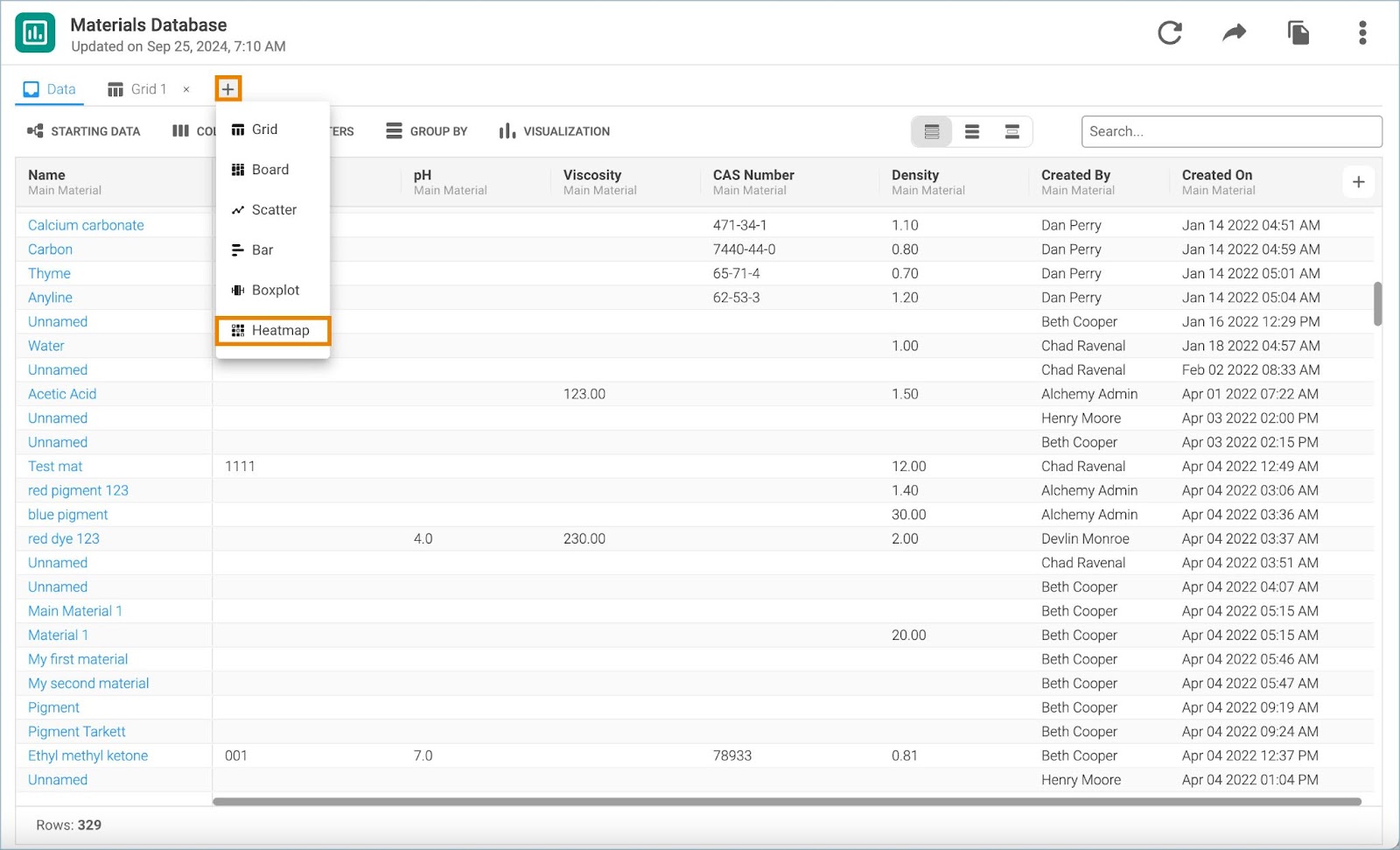1400x850 pixels.
Task: Click the copy document icon
Action: click(1298, 33)
